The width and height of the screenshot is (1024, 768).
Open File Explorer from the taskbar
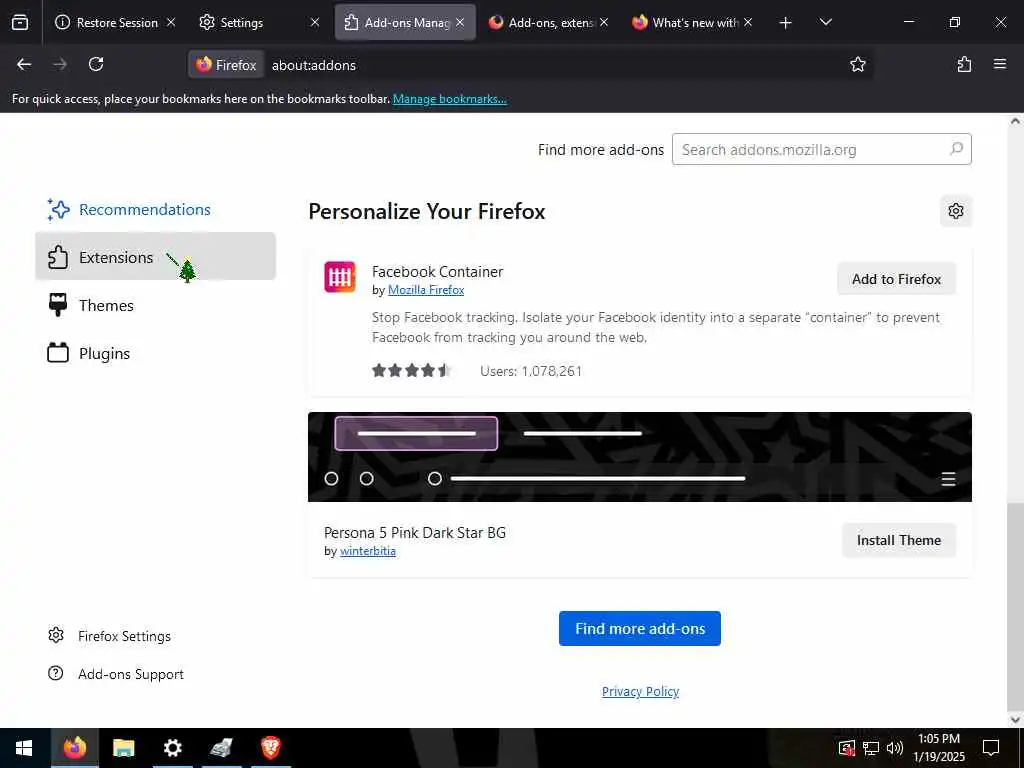click(123, 748)
